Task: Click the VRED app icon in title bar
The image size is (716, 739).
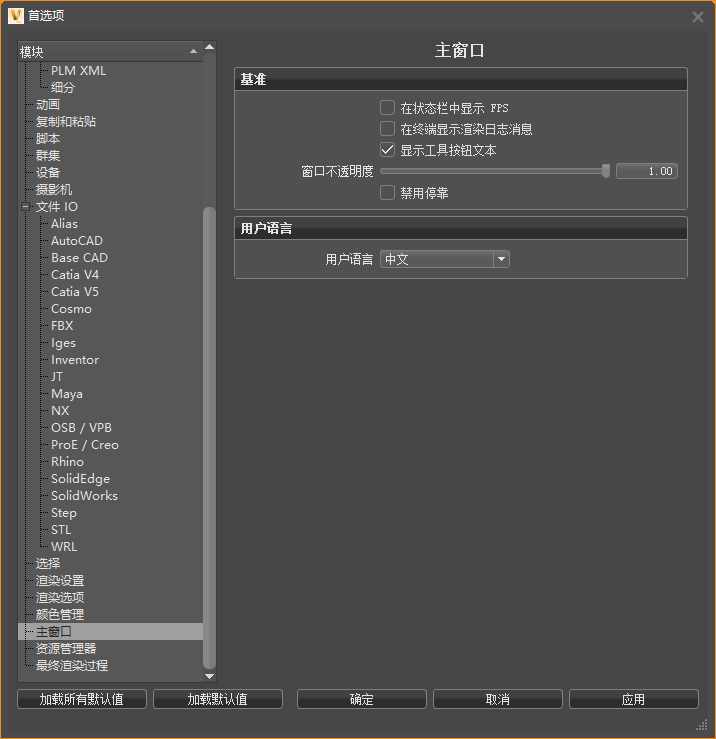Action: coord(16,16)
